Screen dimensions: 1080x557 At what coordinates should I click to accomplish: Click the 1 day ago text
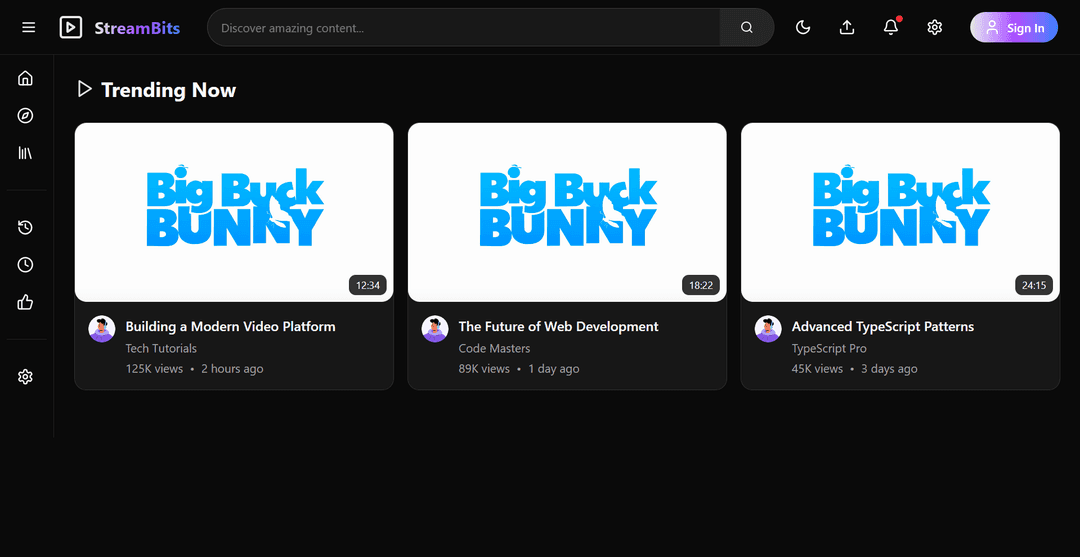[554, 369]
